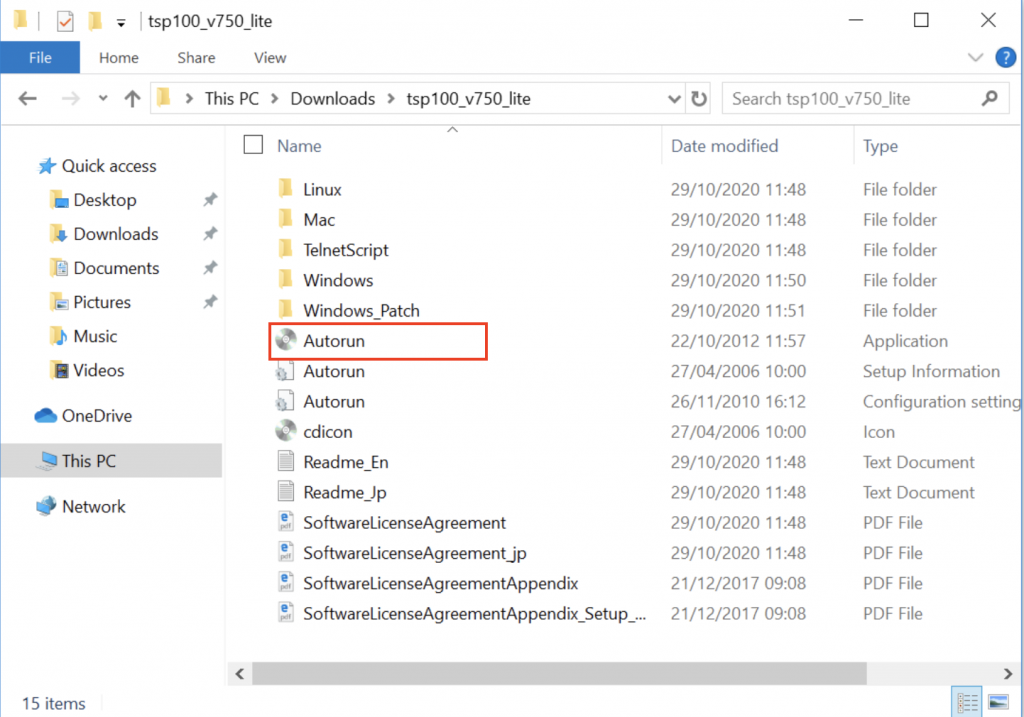
Task: Open Explorer help question mark icon
Action: click(1005, 57)
